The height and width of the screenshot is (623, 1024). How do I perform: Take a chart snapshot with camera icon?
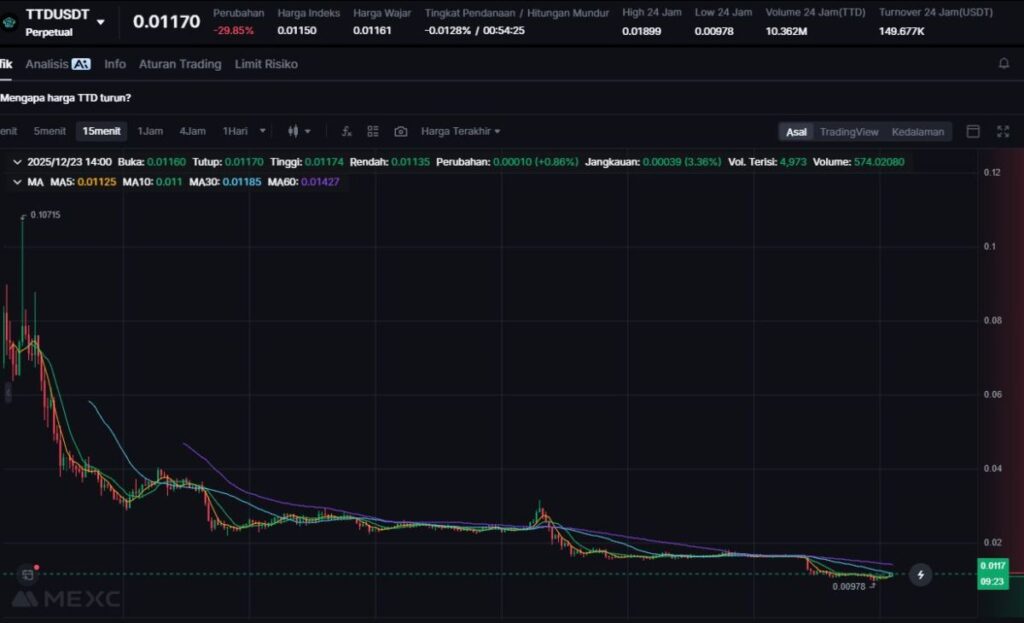(401, 131)
